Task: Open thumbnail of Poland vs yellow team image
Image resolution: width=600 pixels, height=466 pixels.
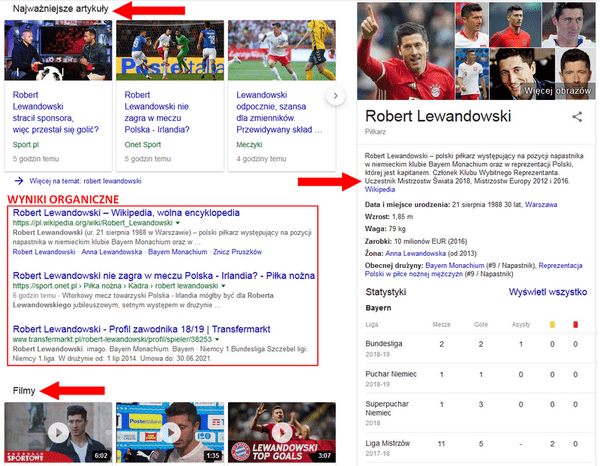Action: (282, 50)
